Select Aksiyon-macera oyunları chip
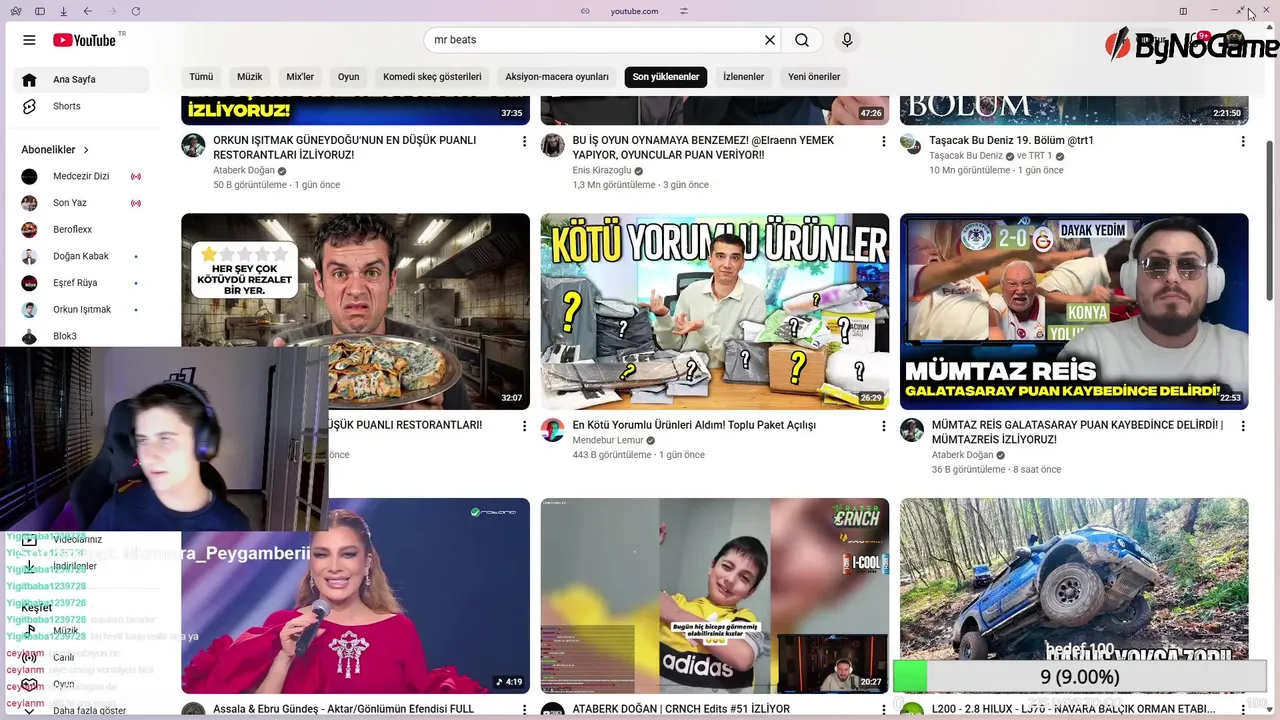1280x720 pixels. (557, 77)
